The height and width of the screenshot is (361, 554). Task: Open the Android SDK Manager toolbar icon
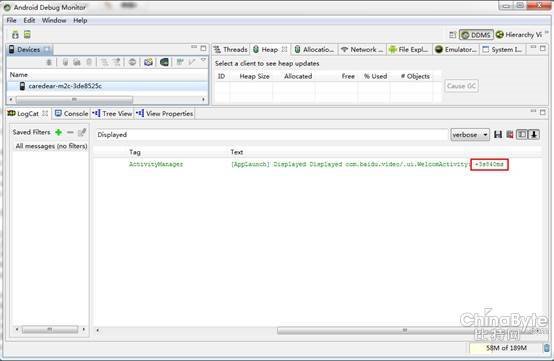pyautogui.click(x=15, y=35)
